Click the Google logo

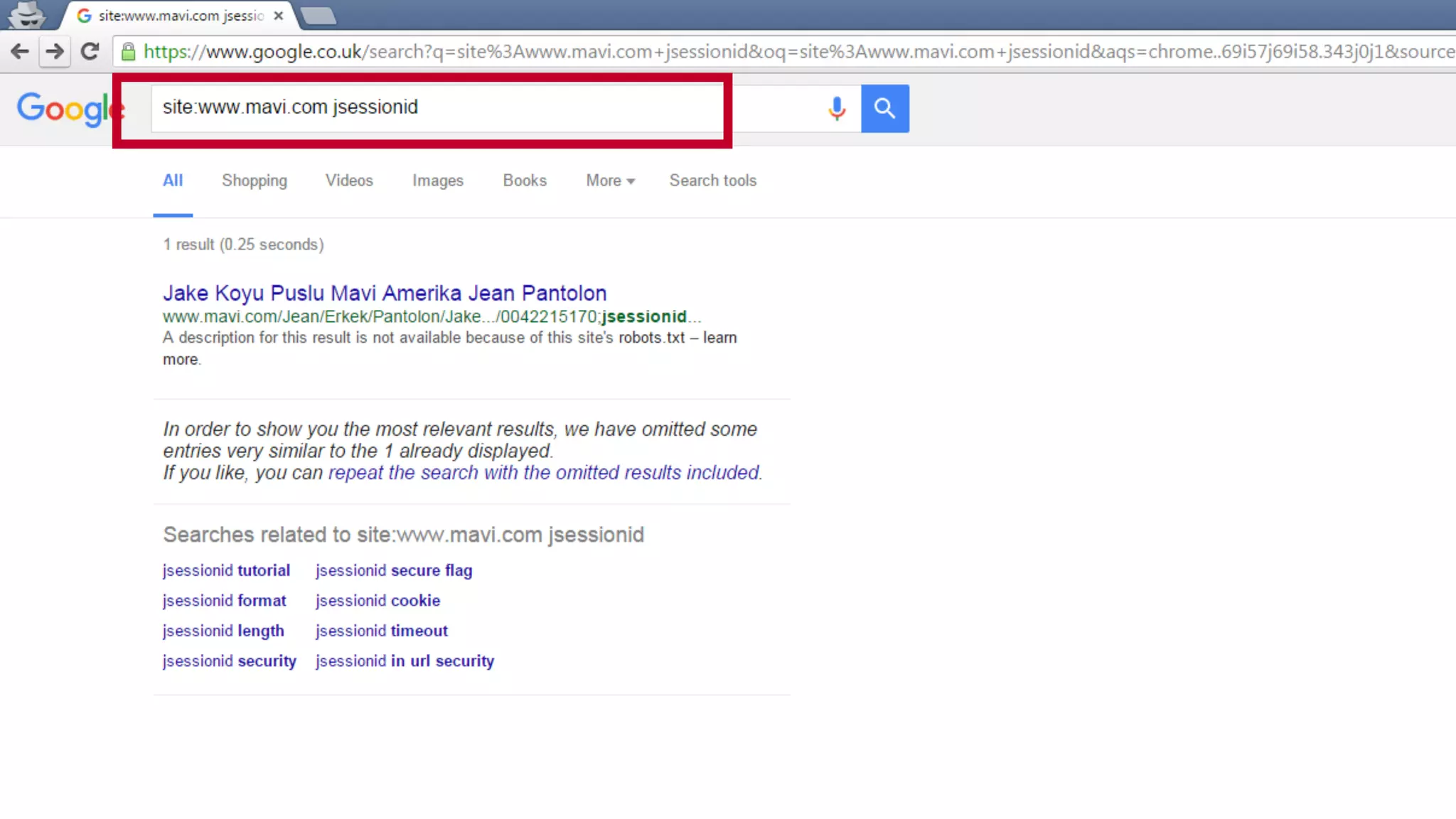click(x=65, y=109)
